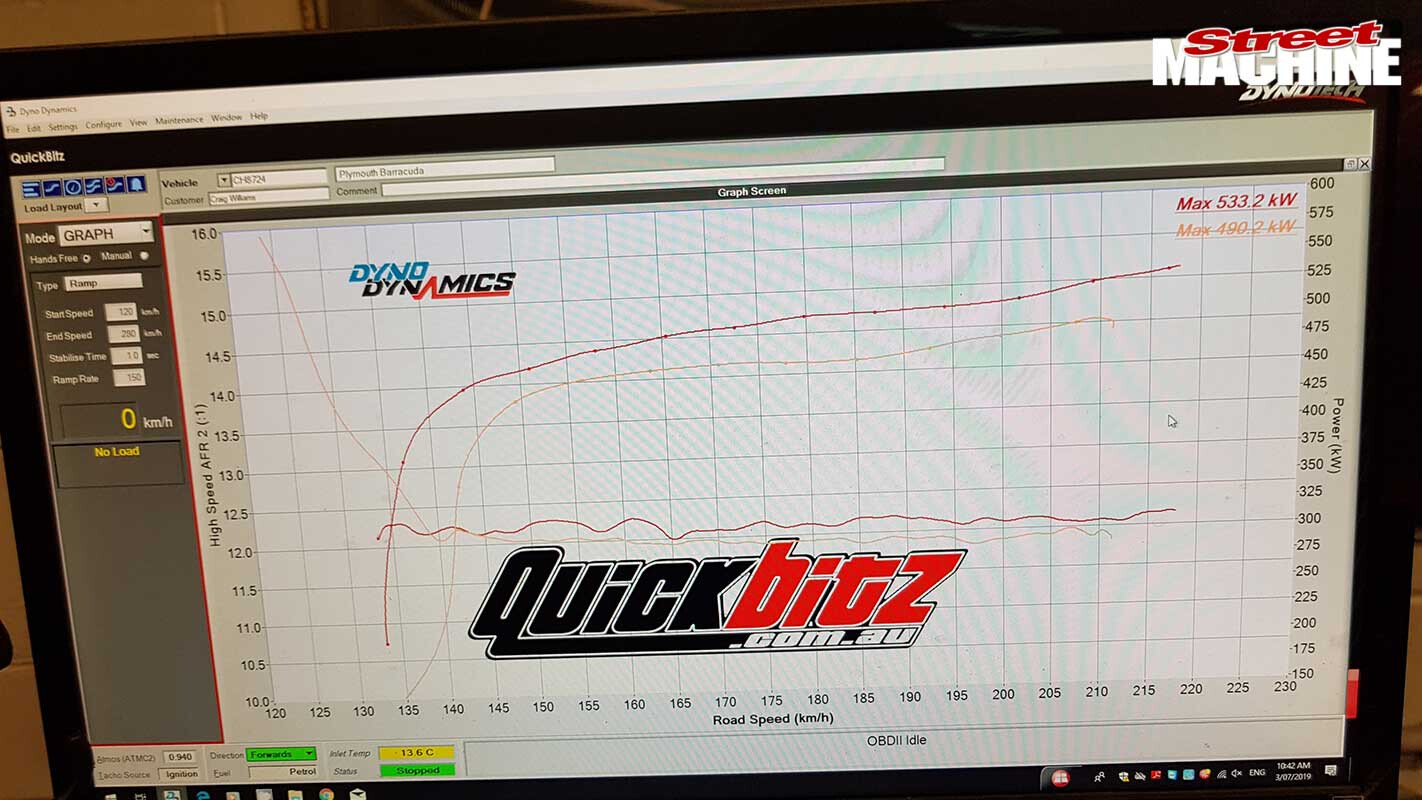
Task: Click the muted volume tray icon
Action: click(x=1236, y=774)
